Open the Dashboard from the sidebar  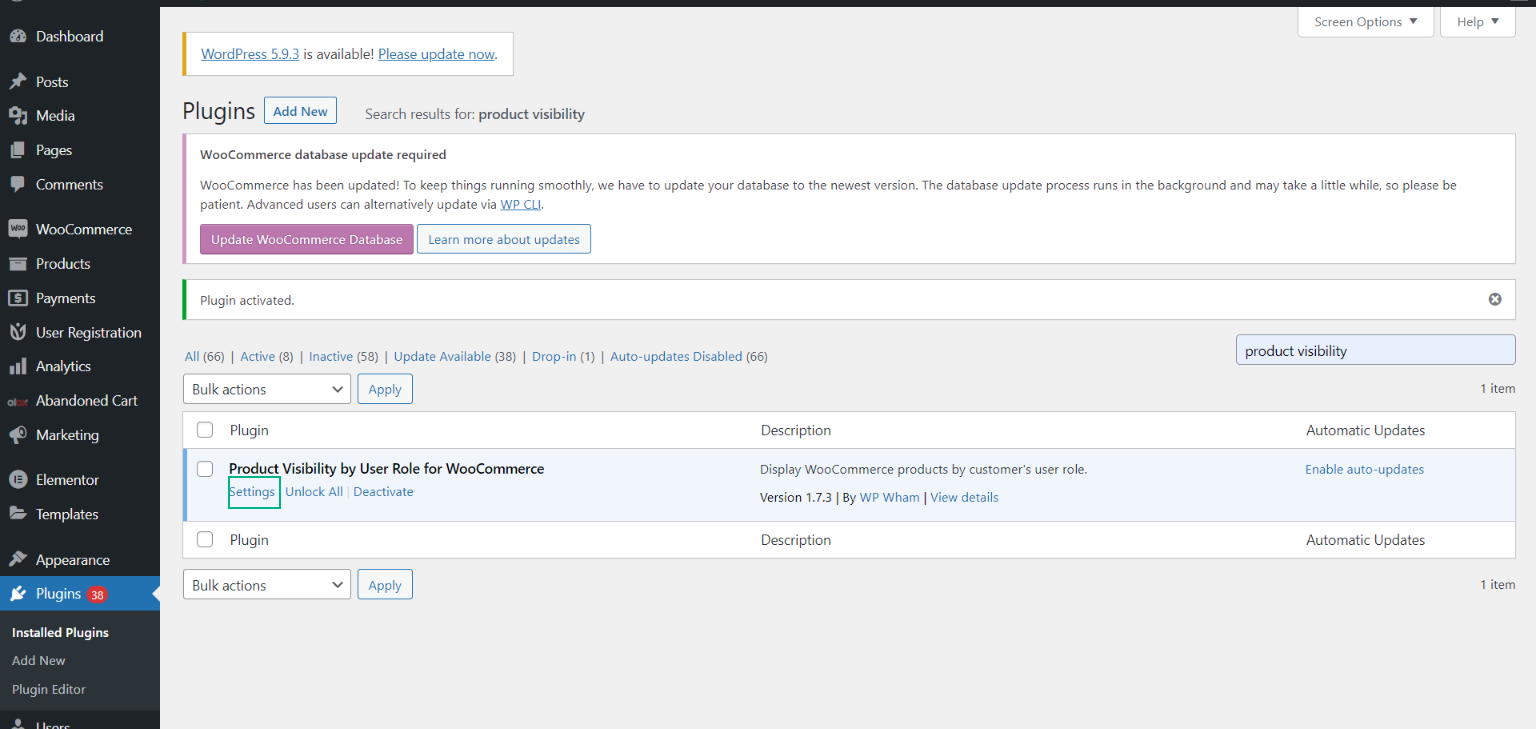pos(20,36)
